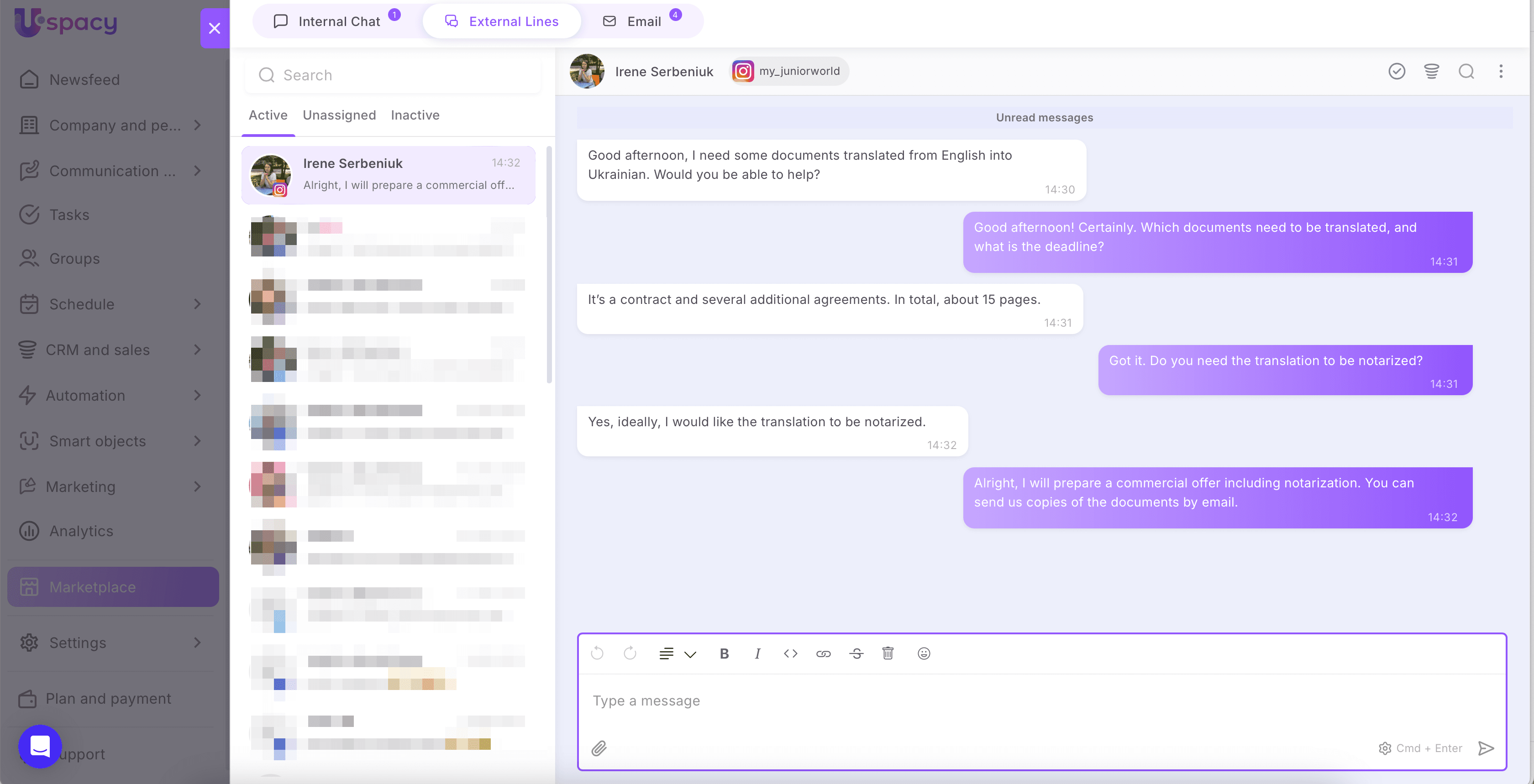Mark the conversation as done with the checkmark
Screen dimensions: 1534x784
point(1397,72)
